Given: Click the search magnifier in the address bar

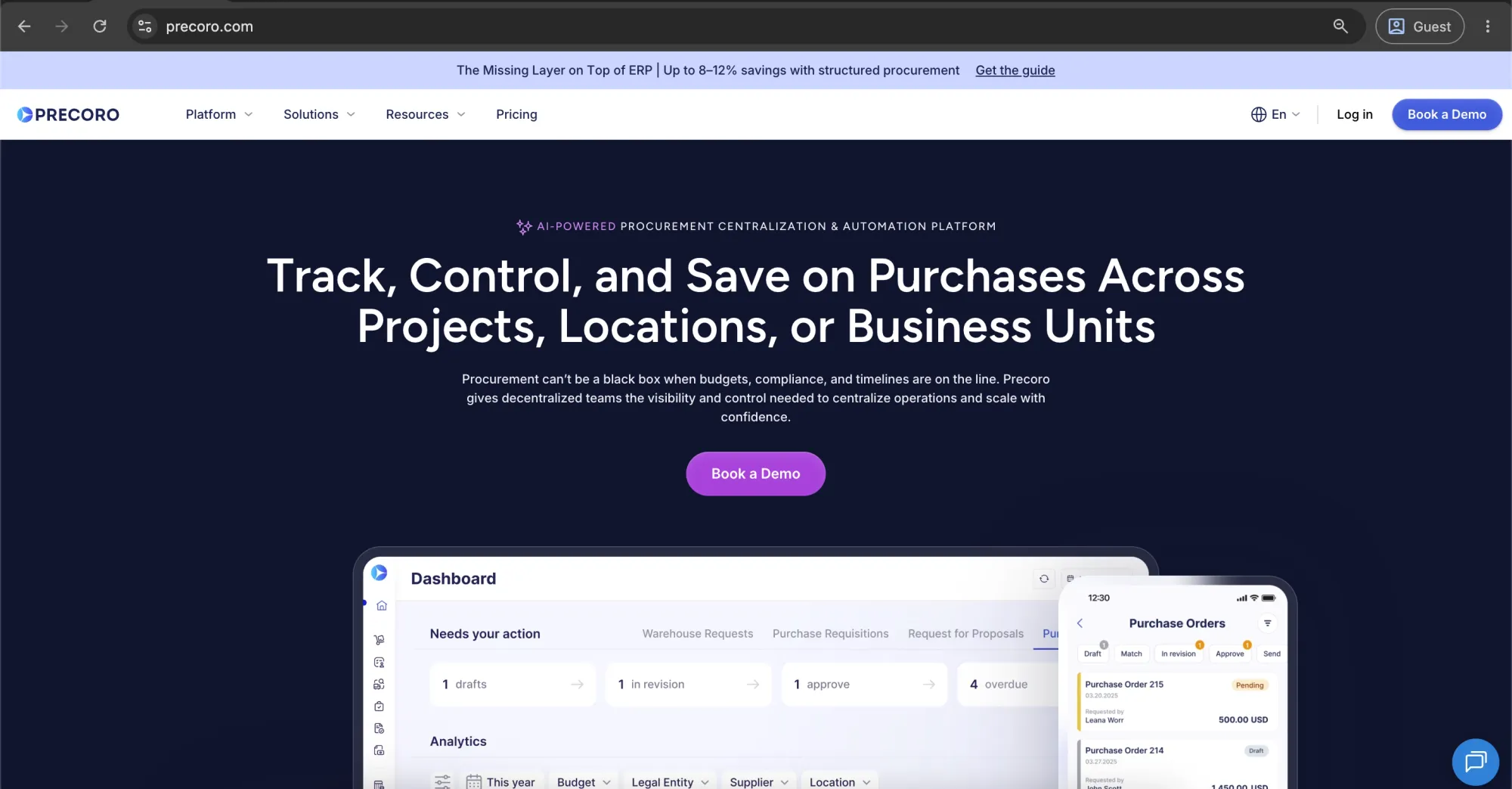Looking at the screenshot, I should 1340,26.
